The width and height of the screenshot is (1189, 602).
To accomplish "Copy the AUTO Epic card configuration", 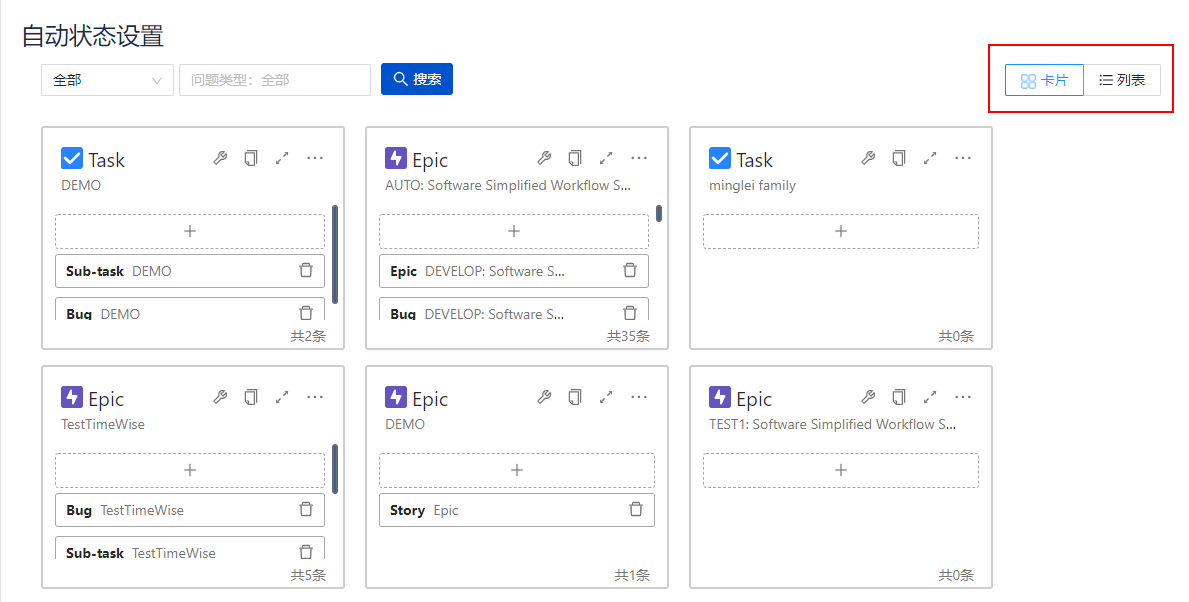I will (575, 158).
